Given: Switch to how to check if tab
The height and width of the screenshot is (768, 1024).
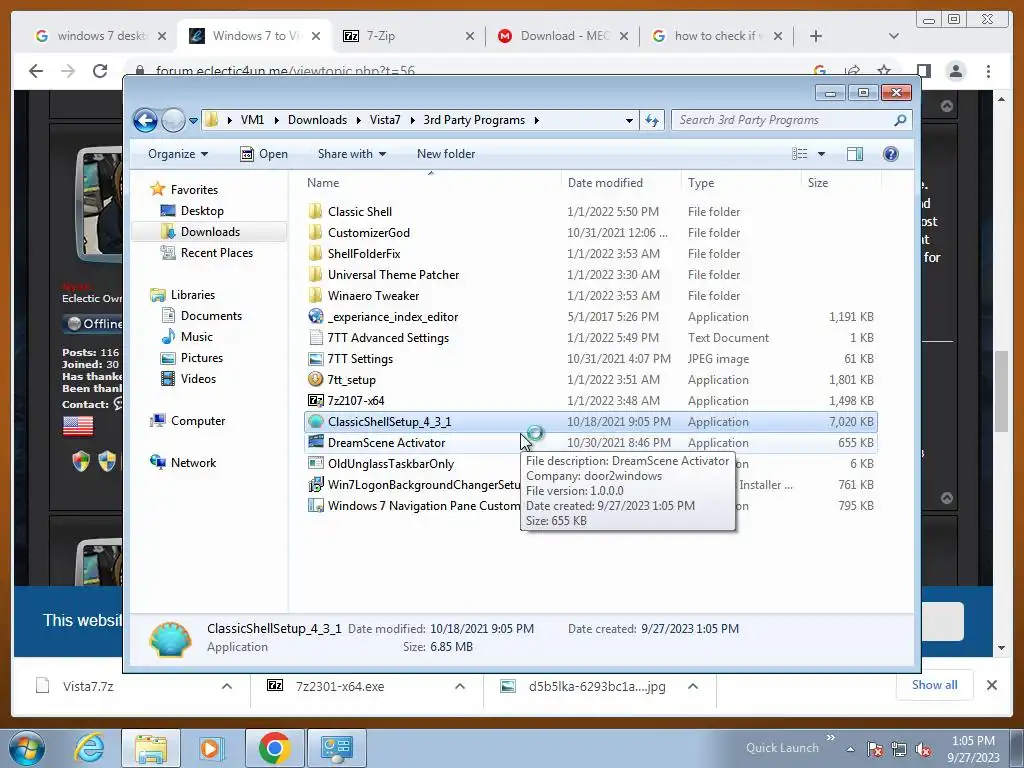Looking at the screenshot, I should (716, 36).
